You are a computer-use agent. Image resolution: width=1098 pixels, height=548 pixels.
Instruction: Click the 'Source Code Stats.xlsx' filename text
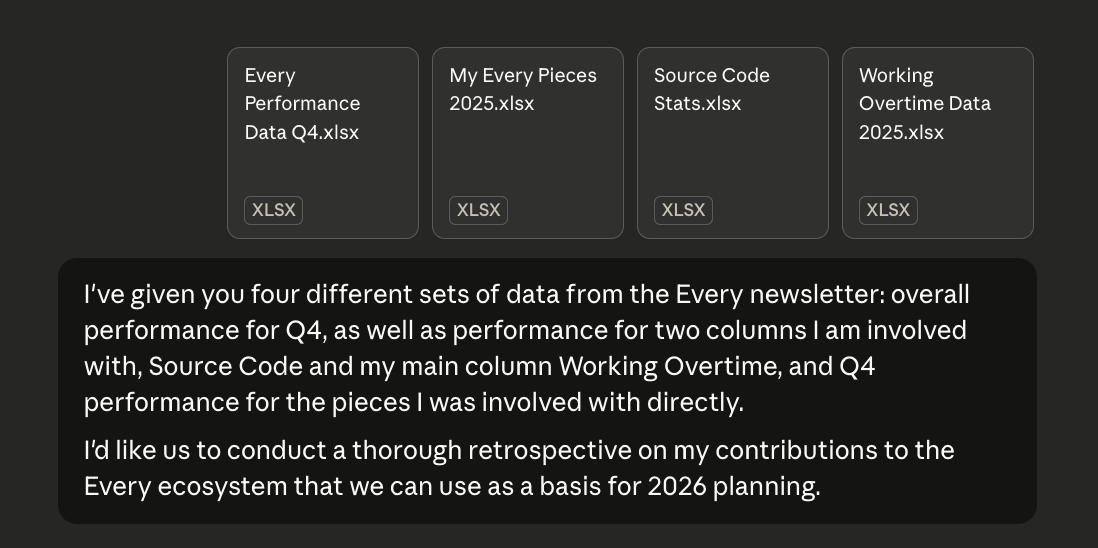point(711,89)
